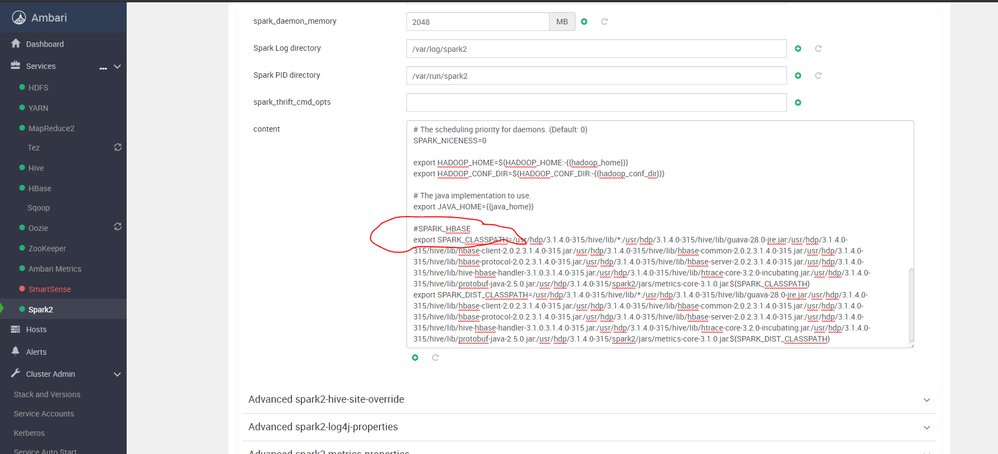
Task: Click undo icon for Spark Log directory
Action: pos(819,48)
